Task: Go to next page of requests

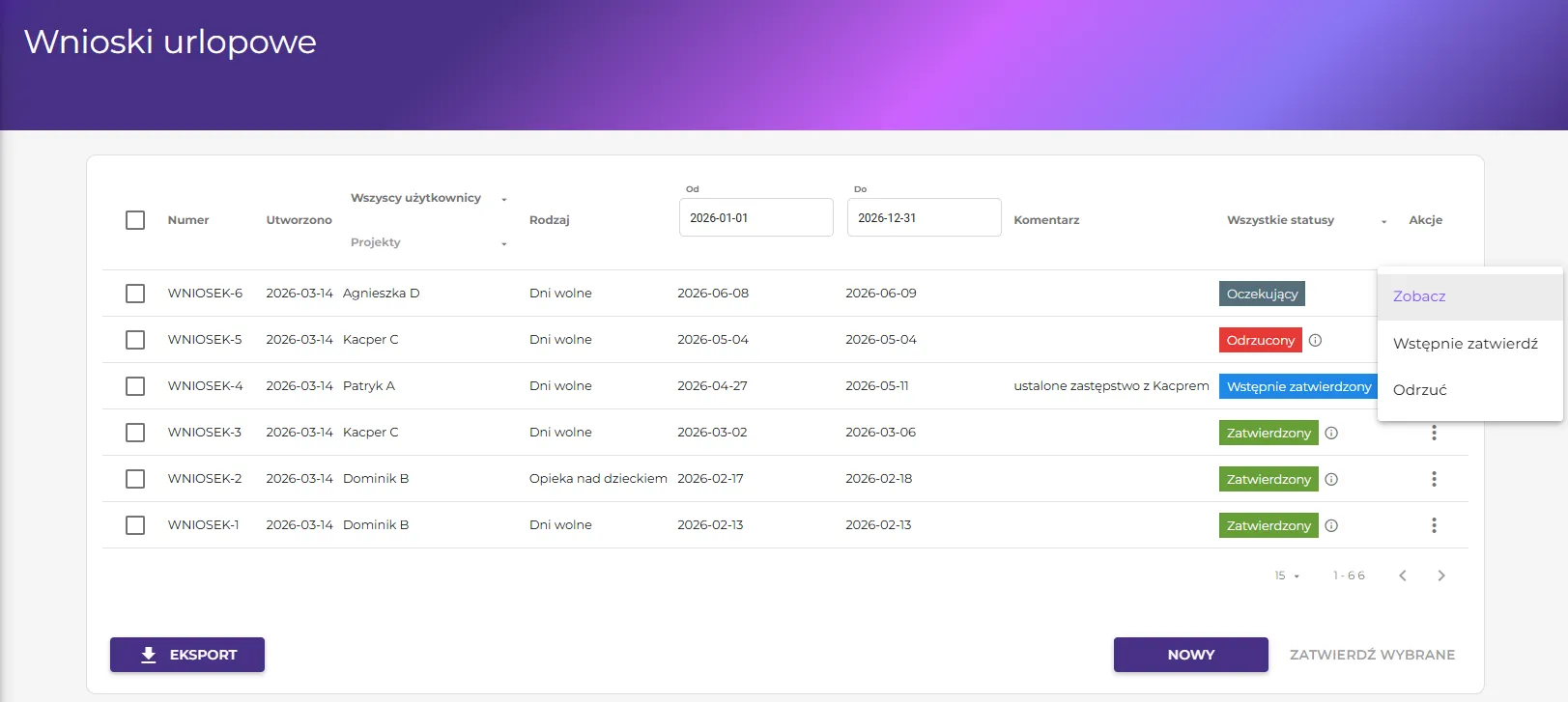Action: 1440,576
